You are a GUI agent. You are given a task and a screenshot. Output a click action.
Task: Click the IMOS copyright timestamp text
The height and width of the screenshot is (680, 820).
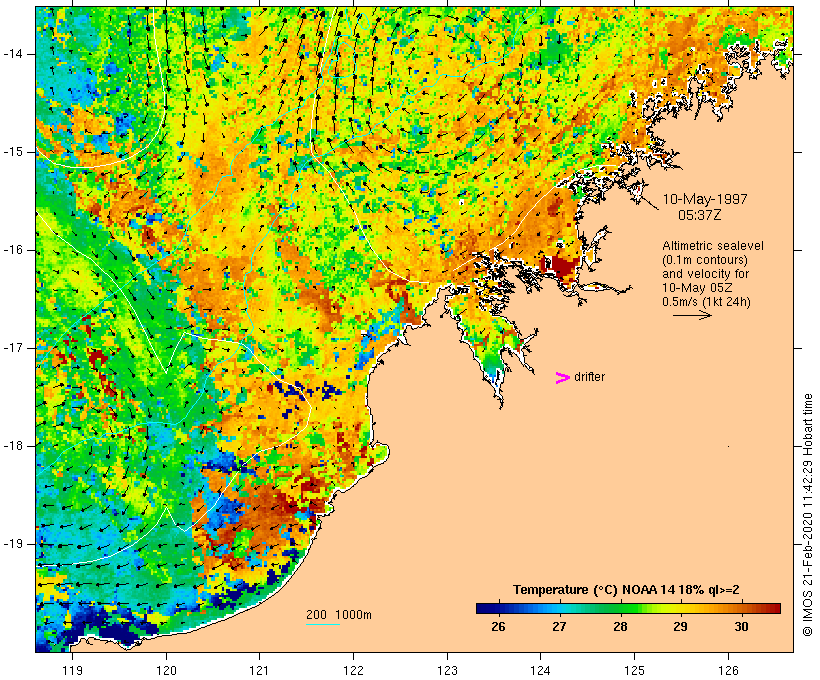tap(807, 515)
